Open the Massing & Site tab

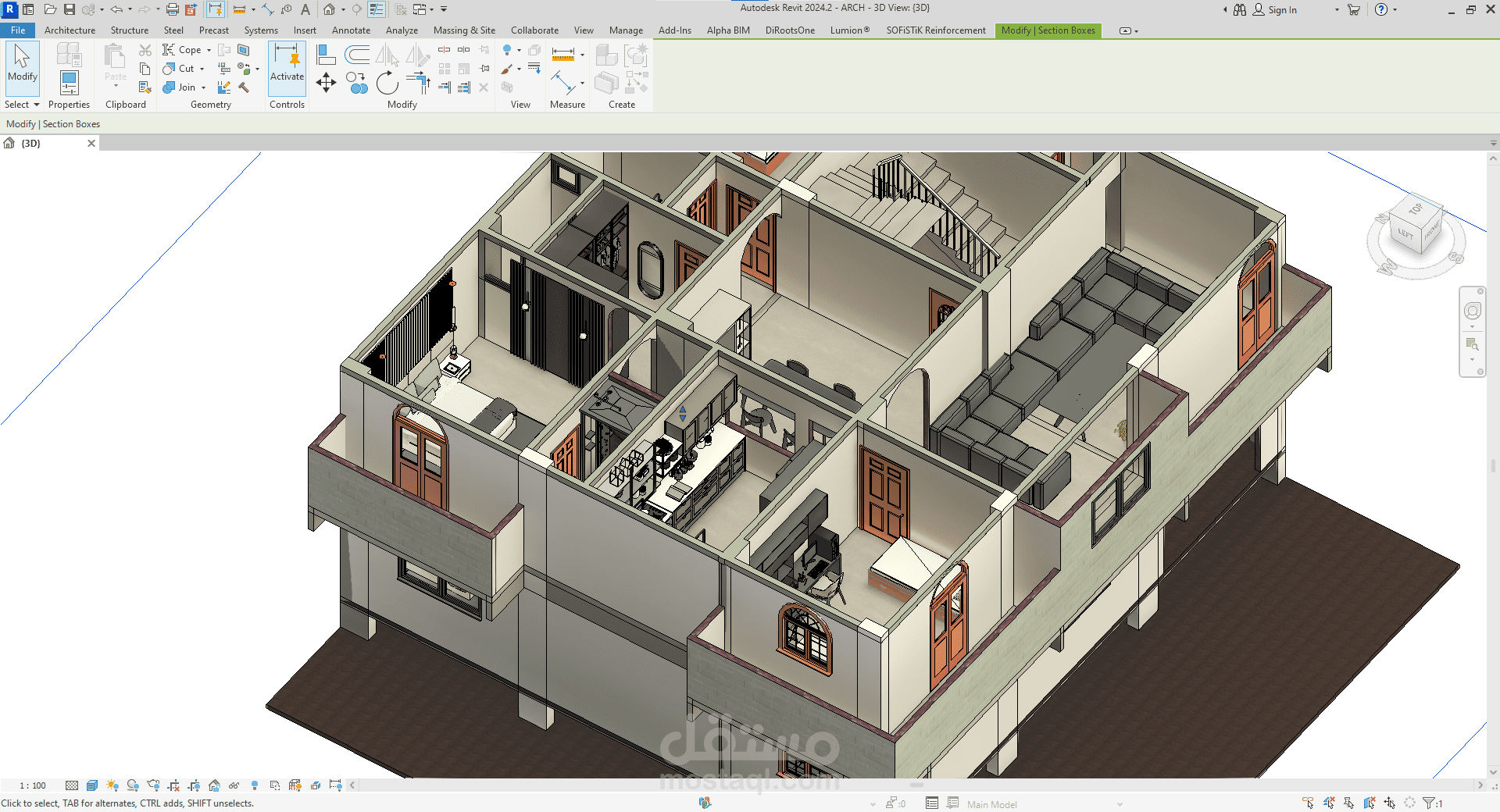(464, 30)
